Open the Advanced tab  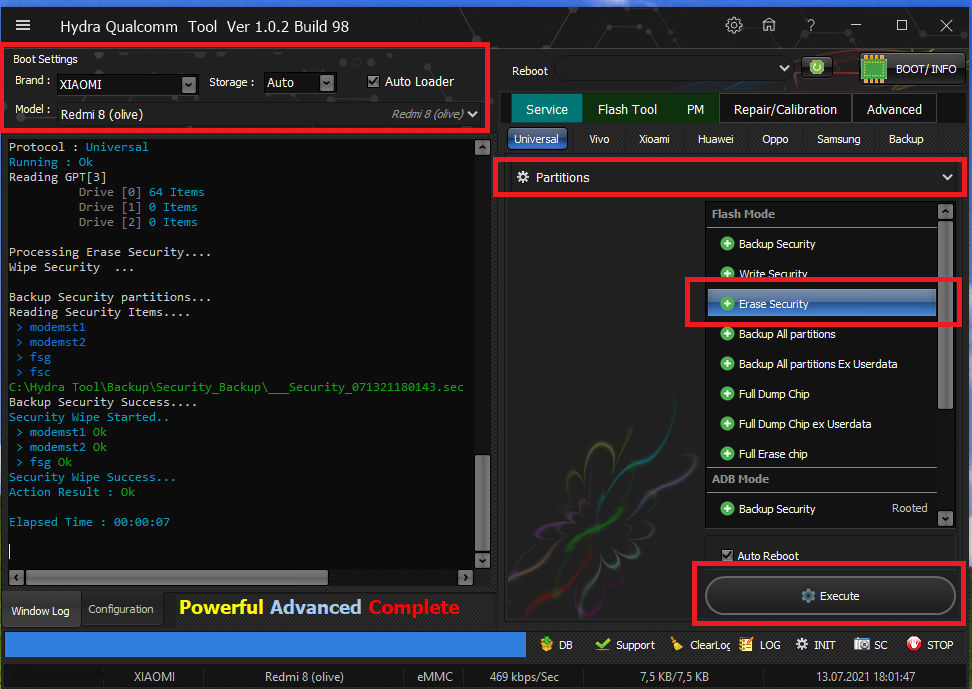click(894, 109)
